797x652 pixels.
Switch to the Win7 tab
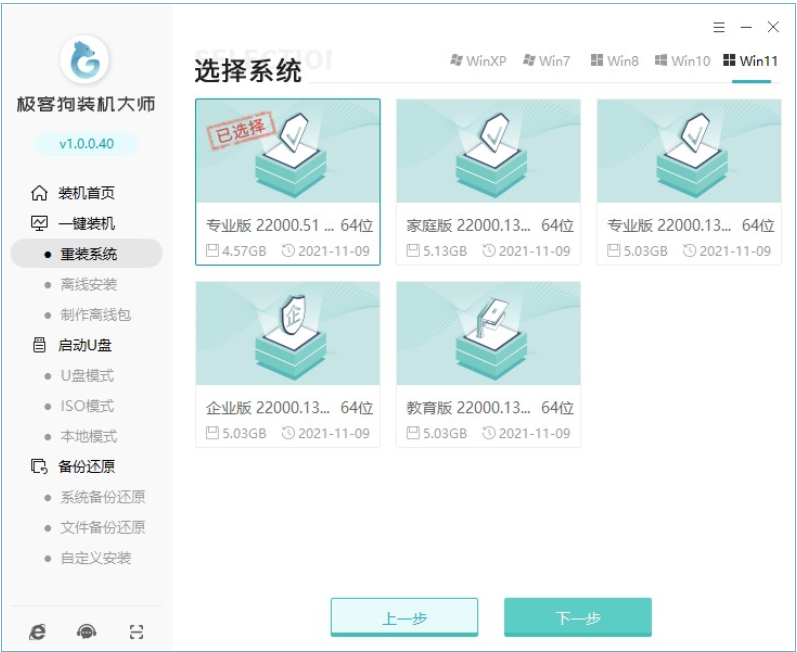point(546,61)
